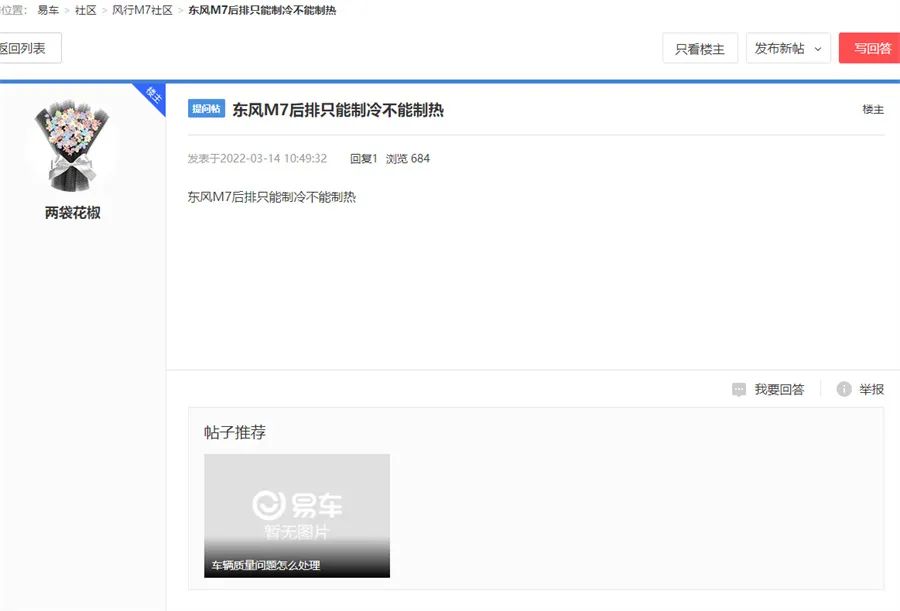This screenshot has width=900, height=611.
Task: Click the blue 提问帖 tag badge
Action: click(206, 109)
